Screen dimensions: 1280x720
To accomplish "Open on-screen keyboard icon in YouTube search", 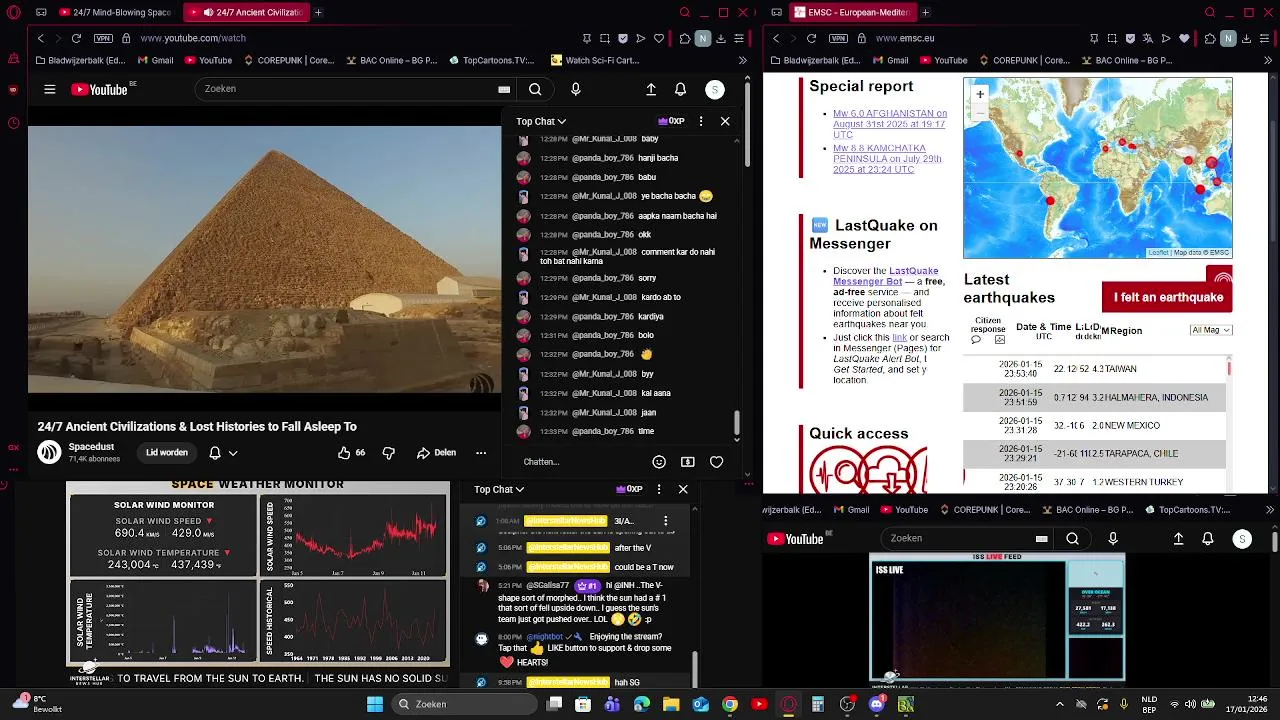I will pyautogui.click(x=504, y=89).
